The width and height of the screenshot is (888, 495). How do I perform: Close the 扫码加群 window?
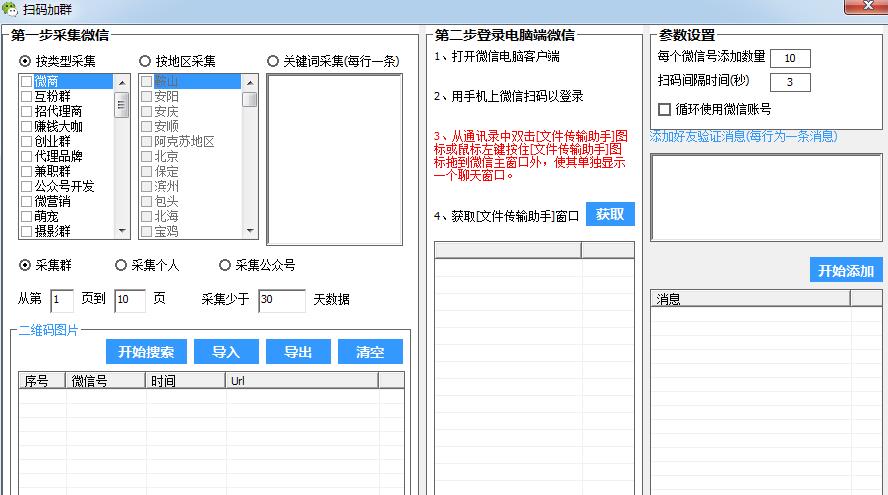coord(868,6)
